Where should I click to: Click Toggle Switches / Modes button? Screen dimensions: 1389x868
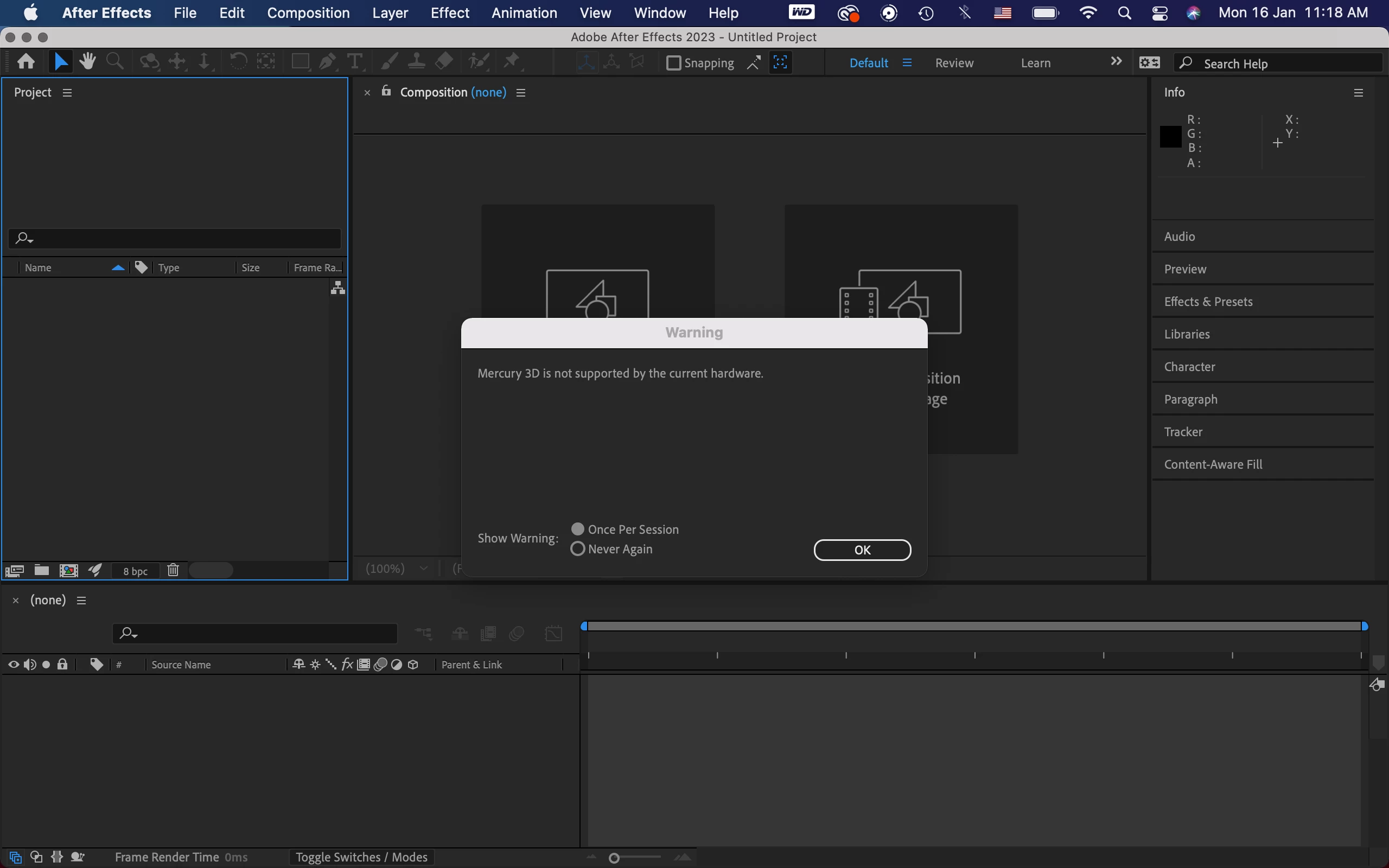361,857
